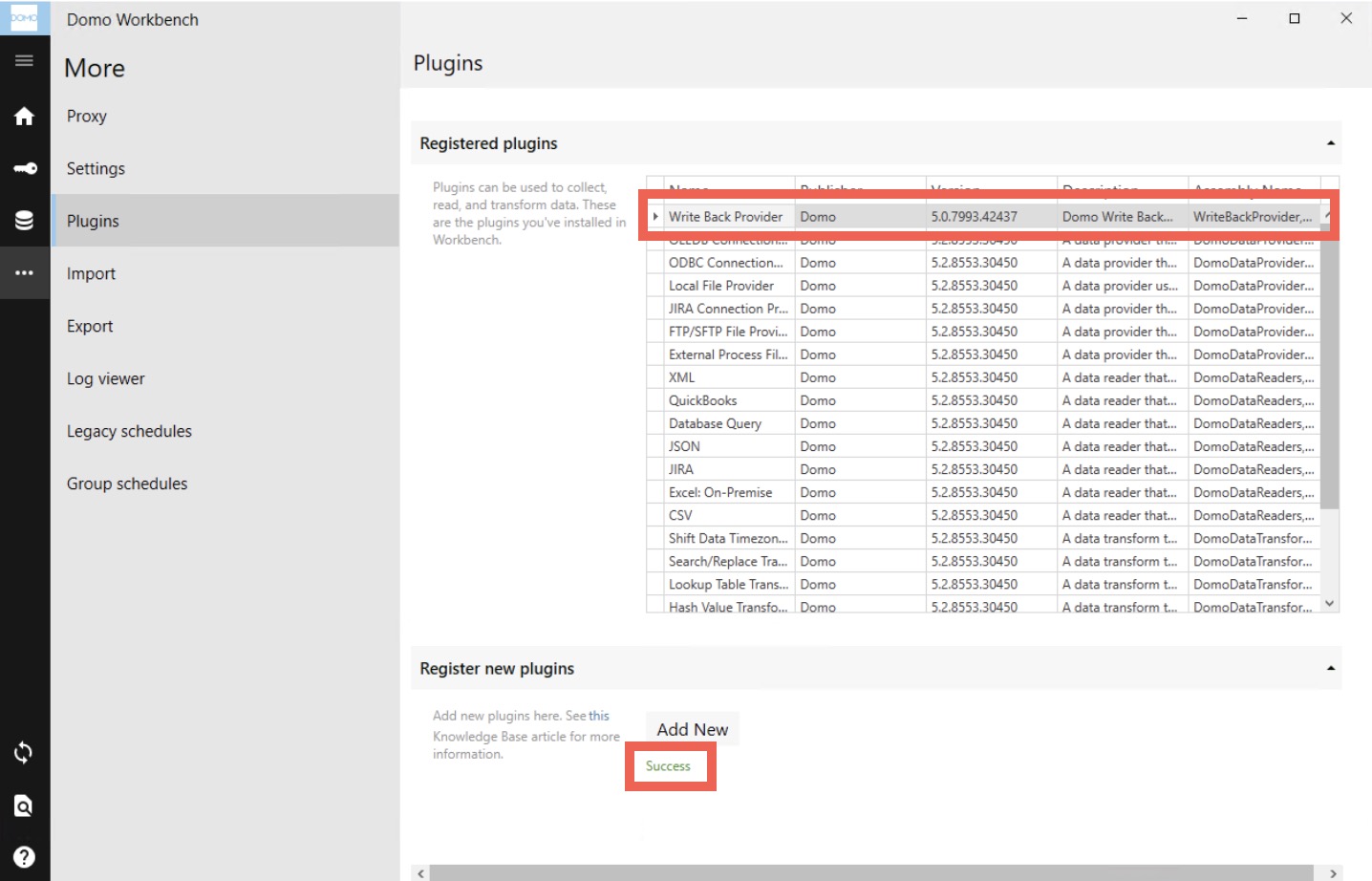Click the hamburger menu icon
Viewport: 1372px width, 881px height.
click(x=24, y=59)
